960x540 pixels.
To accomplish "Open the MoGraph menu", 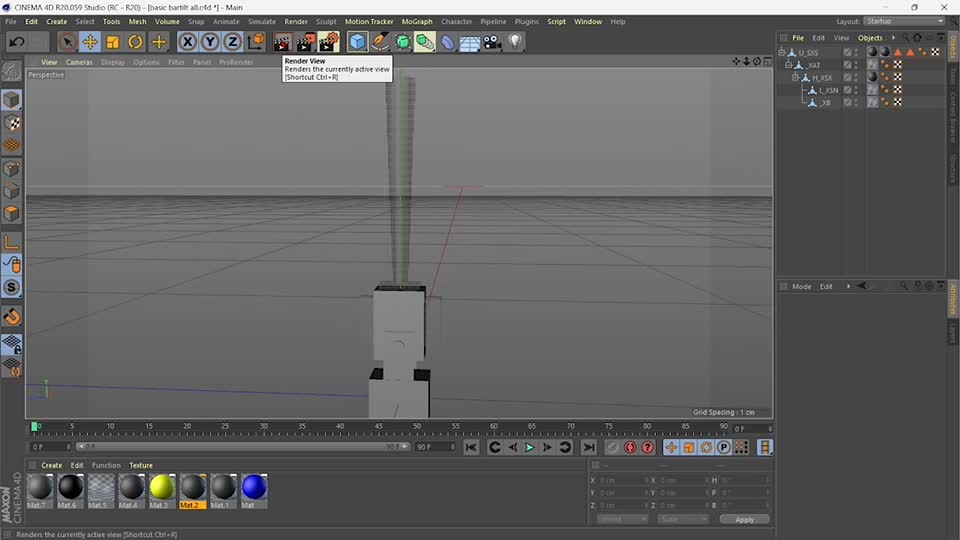I will [x=417, y=21].
